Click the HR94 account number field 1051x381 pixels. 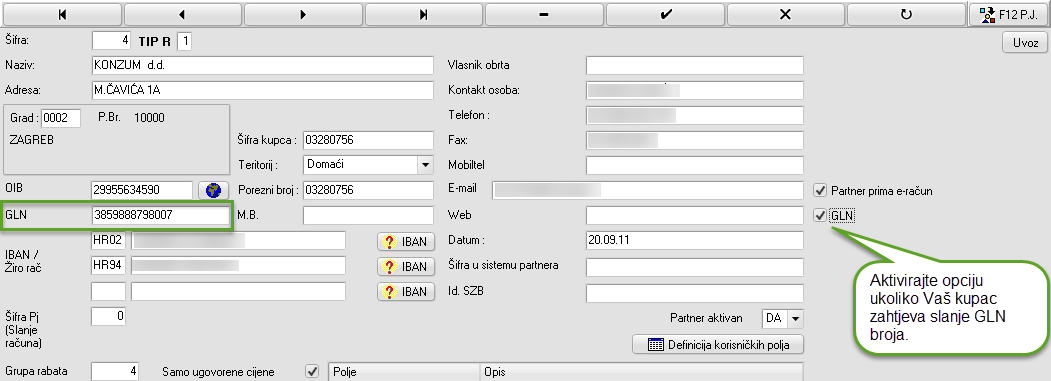[x=238, y=266]
